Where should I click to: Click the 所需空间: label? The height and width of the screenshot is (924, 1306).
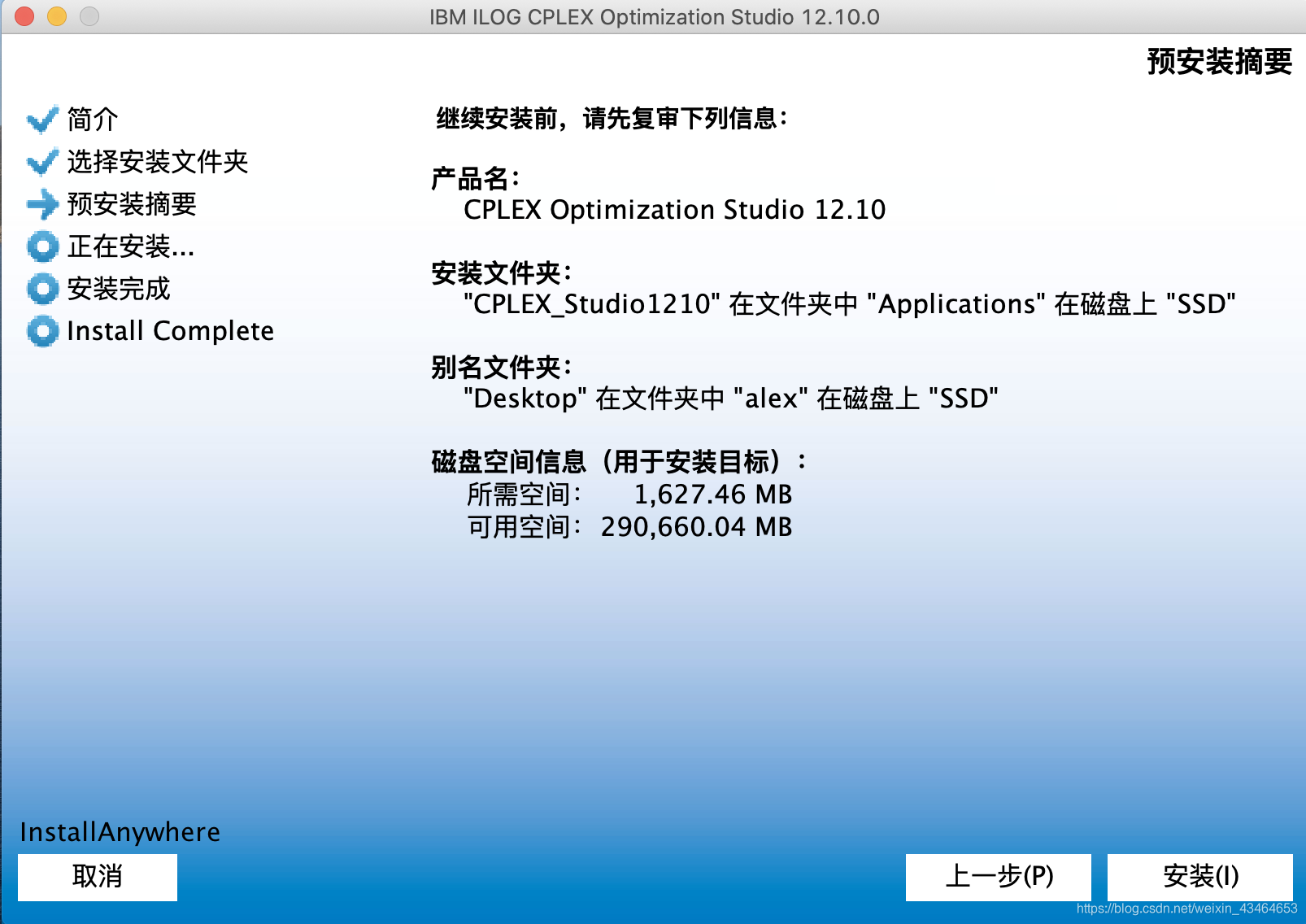[x=525, y=495]
